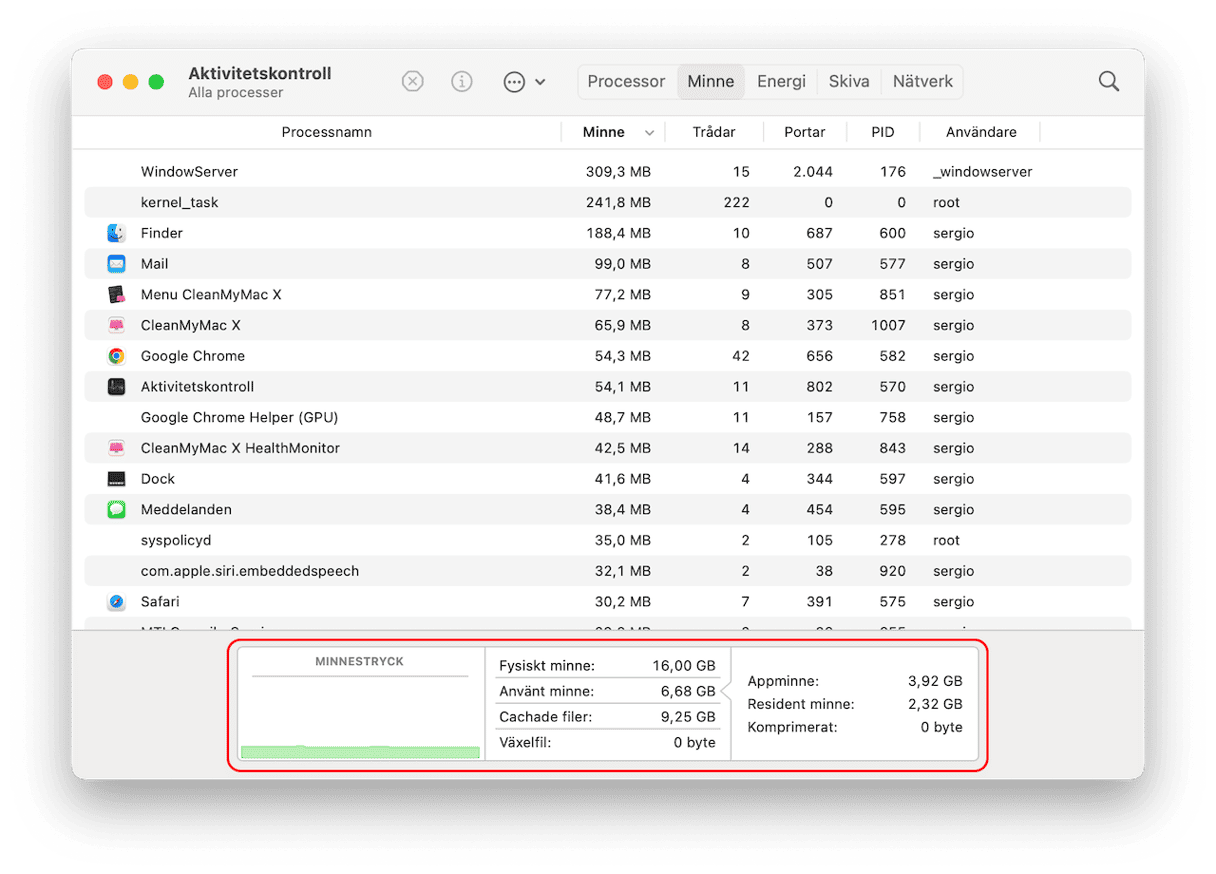The height and width of the screenshot is (874, 1216).
Task: Click the 309,3 MB memory value
Action: point(618,172)
